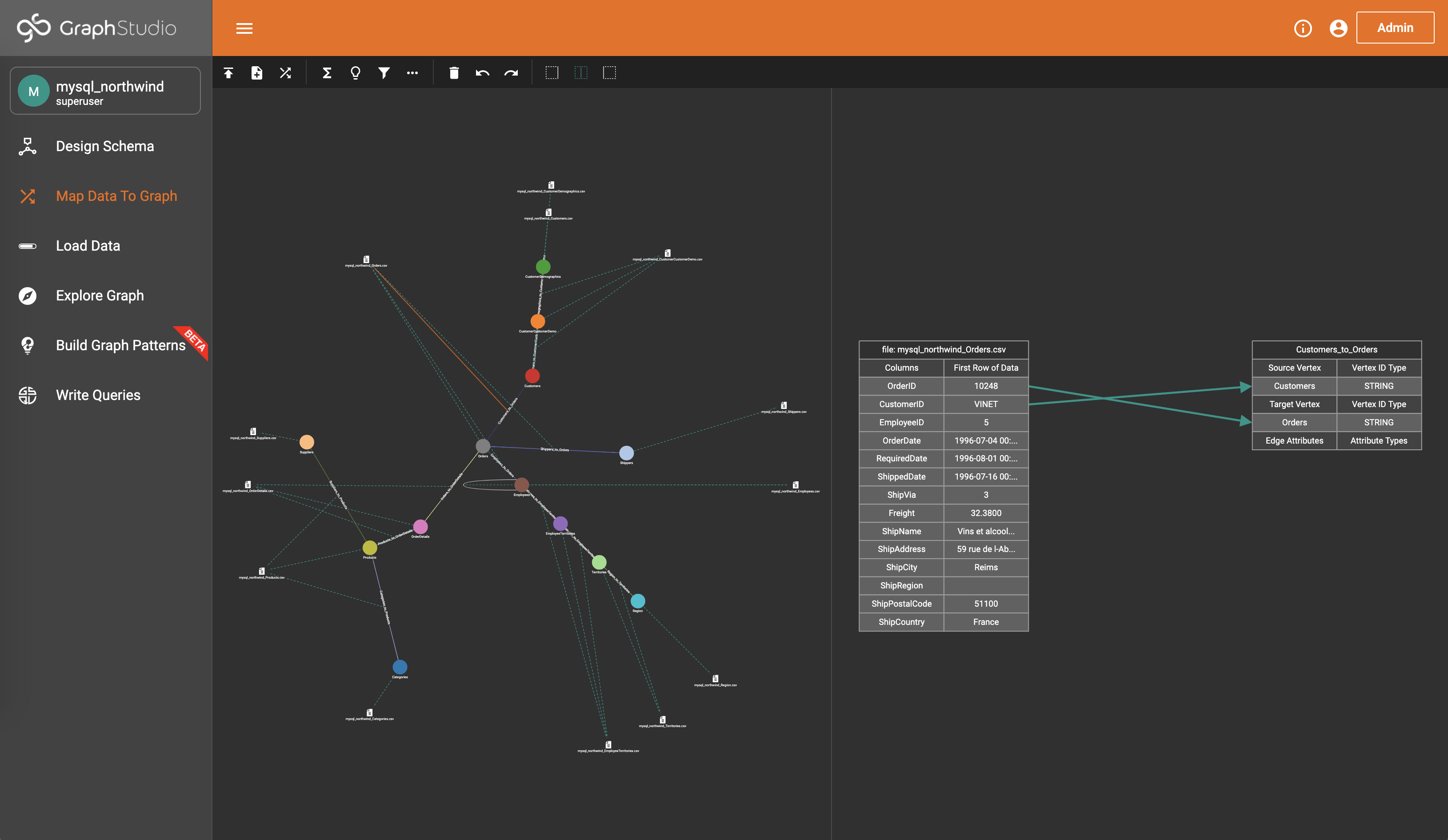Select the Customers_to_Orders mapping table header
This screenshot has height=840, width=1448.
pos(1336,349)
